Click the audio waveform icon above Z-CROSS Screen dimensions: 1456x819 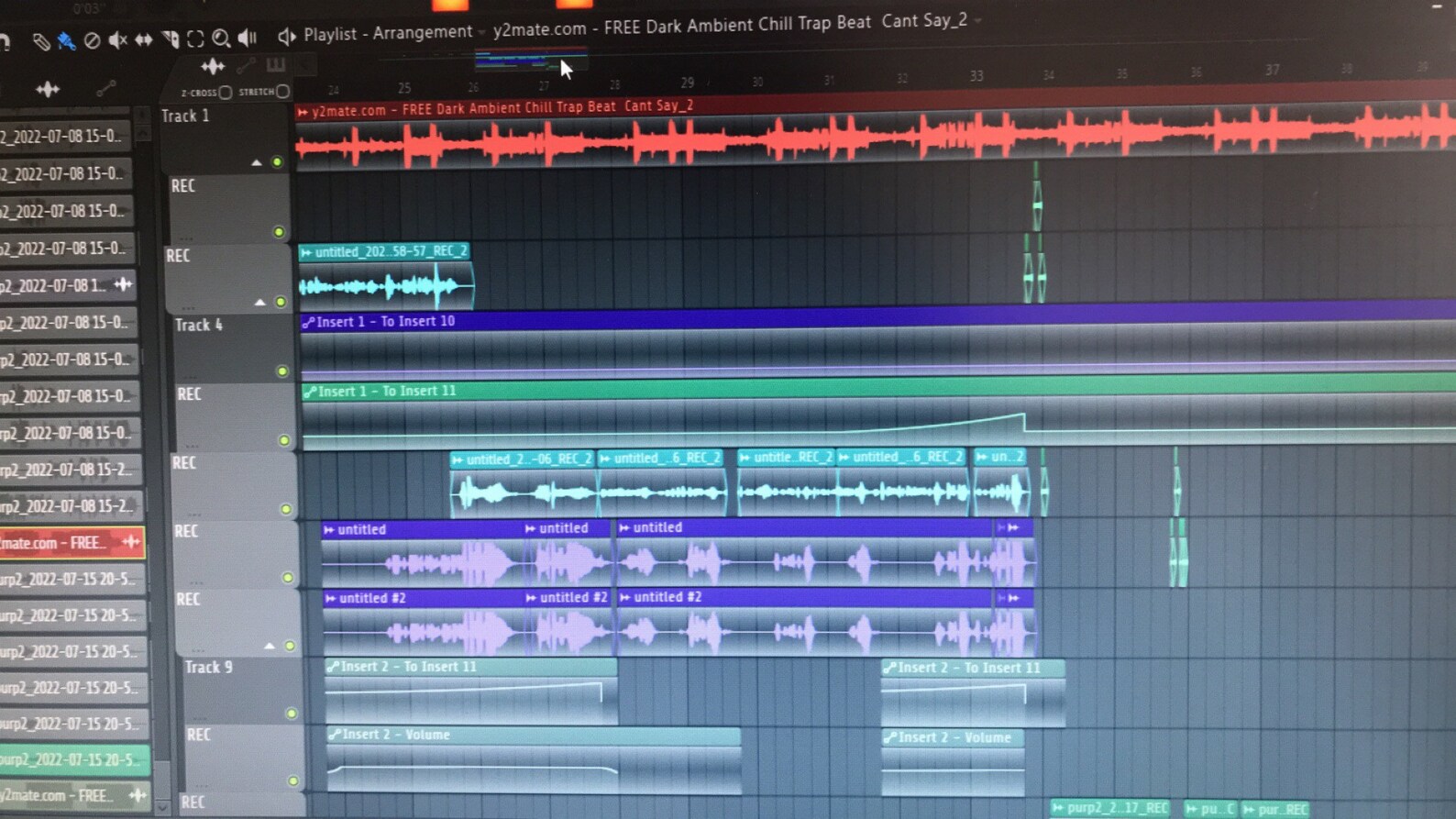213,66
